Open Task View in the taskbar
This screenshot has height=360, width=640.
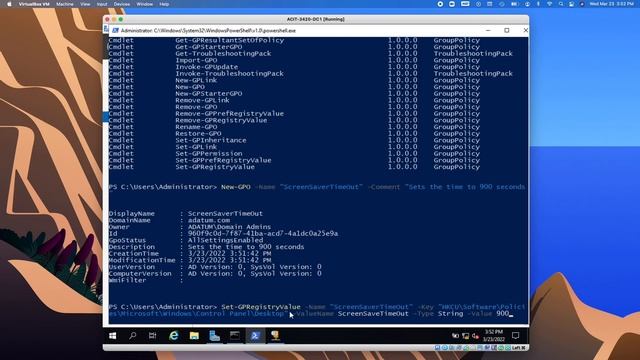coord(153,336)
